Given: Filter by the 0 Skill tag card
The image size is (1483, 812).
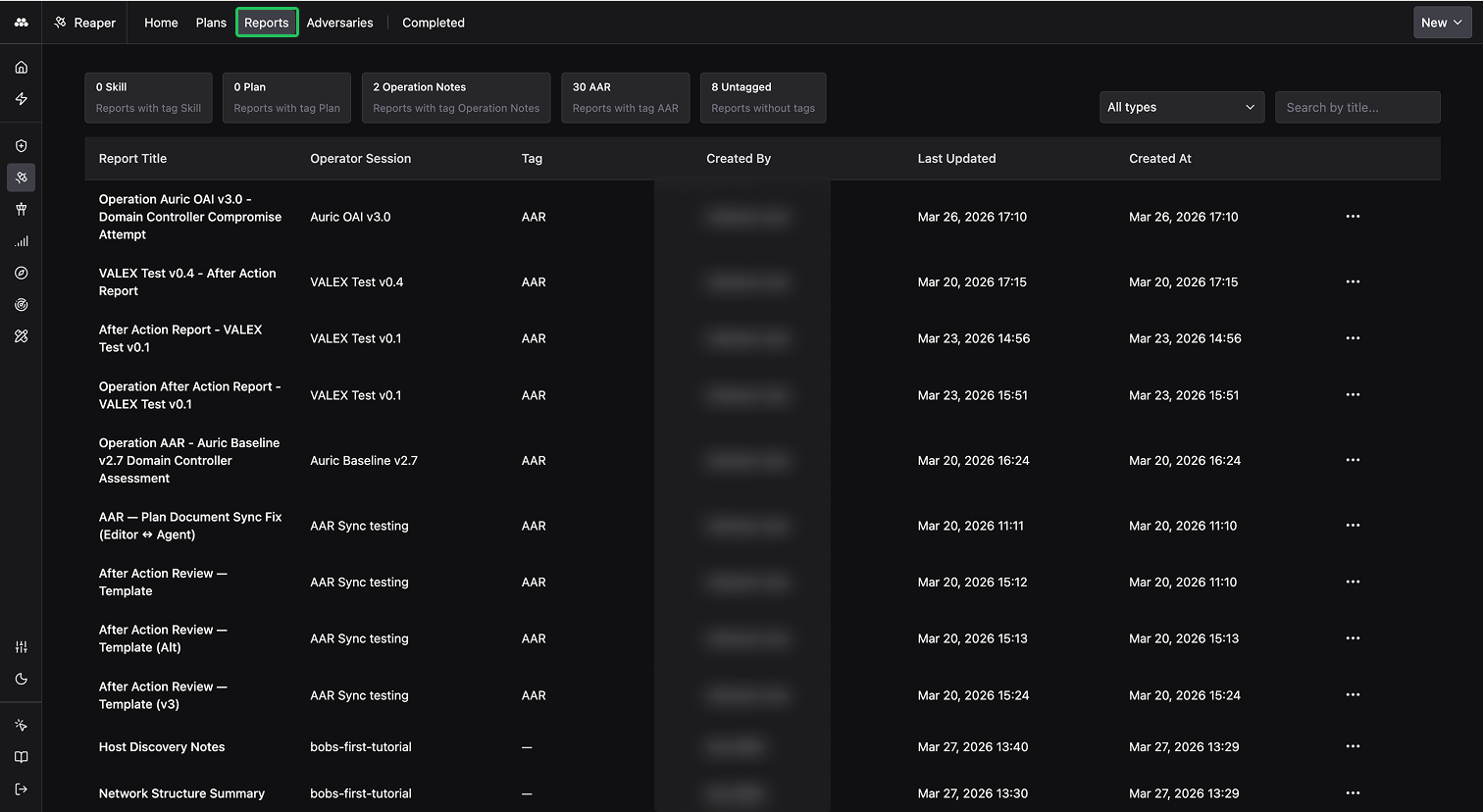Looking at the screenshot, I should 148,98.
